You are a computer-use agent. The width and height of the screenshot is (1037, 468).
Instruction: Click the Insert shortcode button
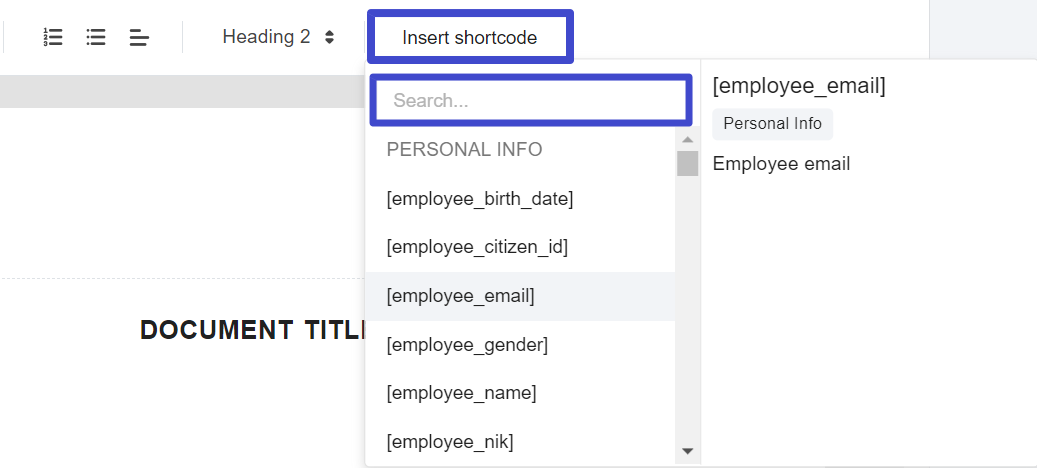(470, 37)
